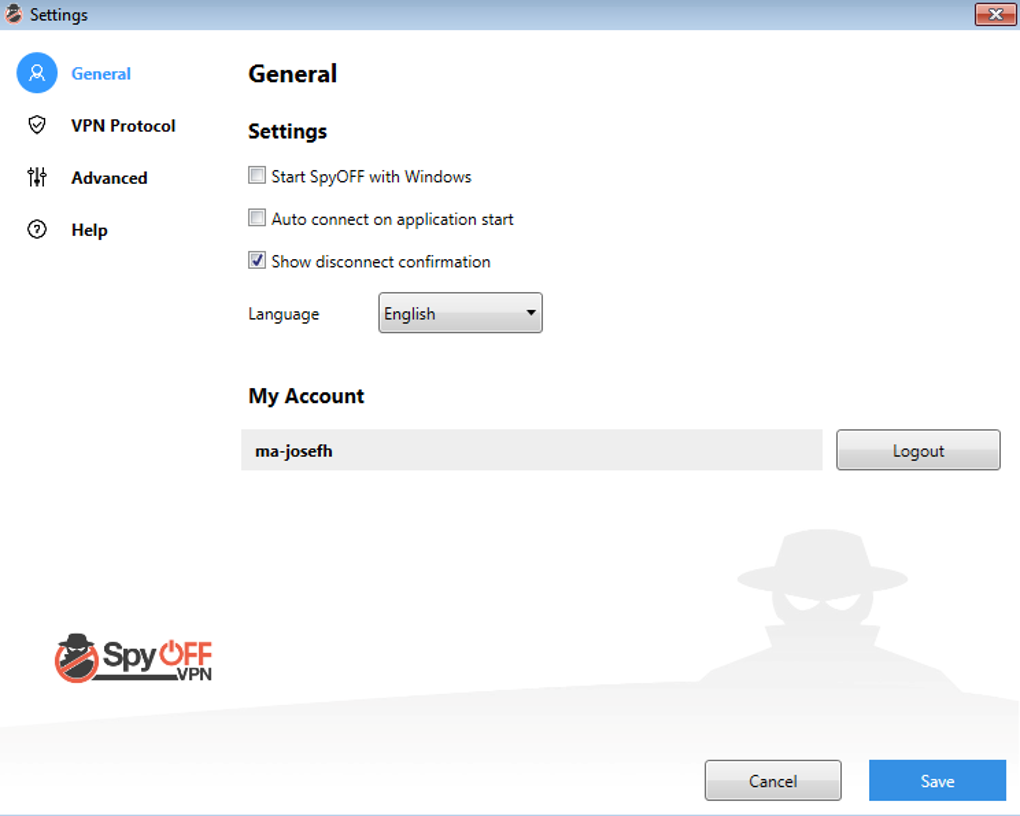
Task: Open the Language dropdown
Action: (x=460, y=313)
